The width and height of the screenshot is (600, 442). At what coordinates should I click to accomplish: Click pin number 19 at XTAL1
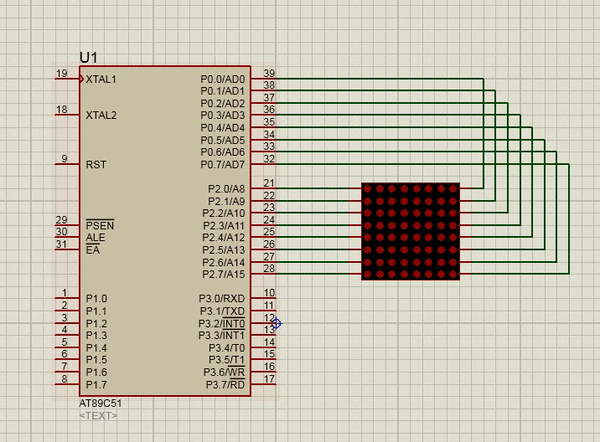[x=62, y=73]
